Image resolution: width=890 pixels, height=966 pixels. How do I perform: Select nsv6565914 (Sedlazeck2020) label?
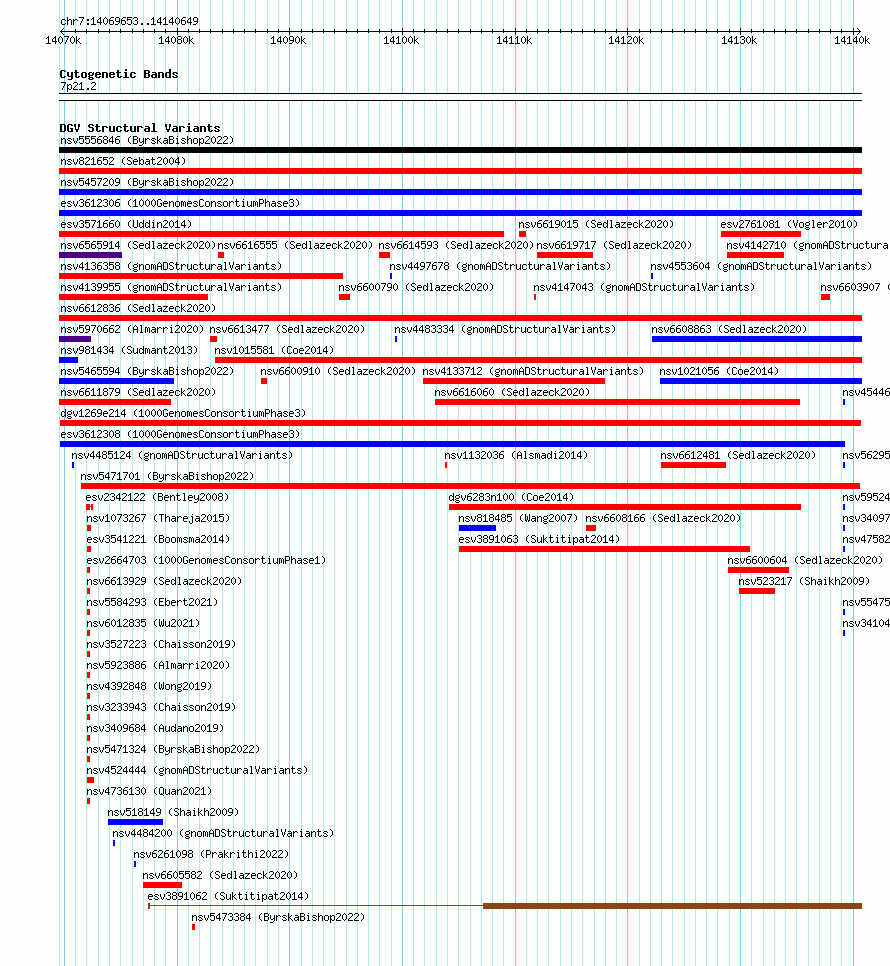point(138,245)
